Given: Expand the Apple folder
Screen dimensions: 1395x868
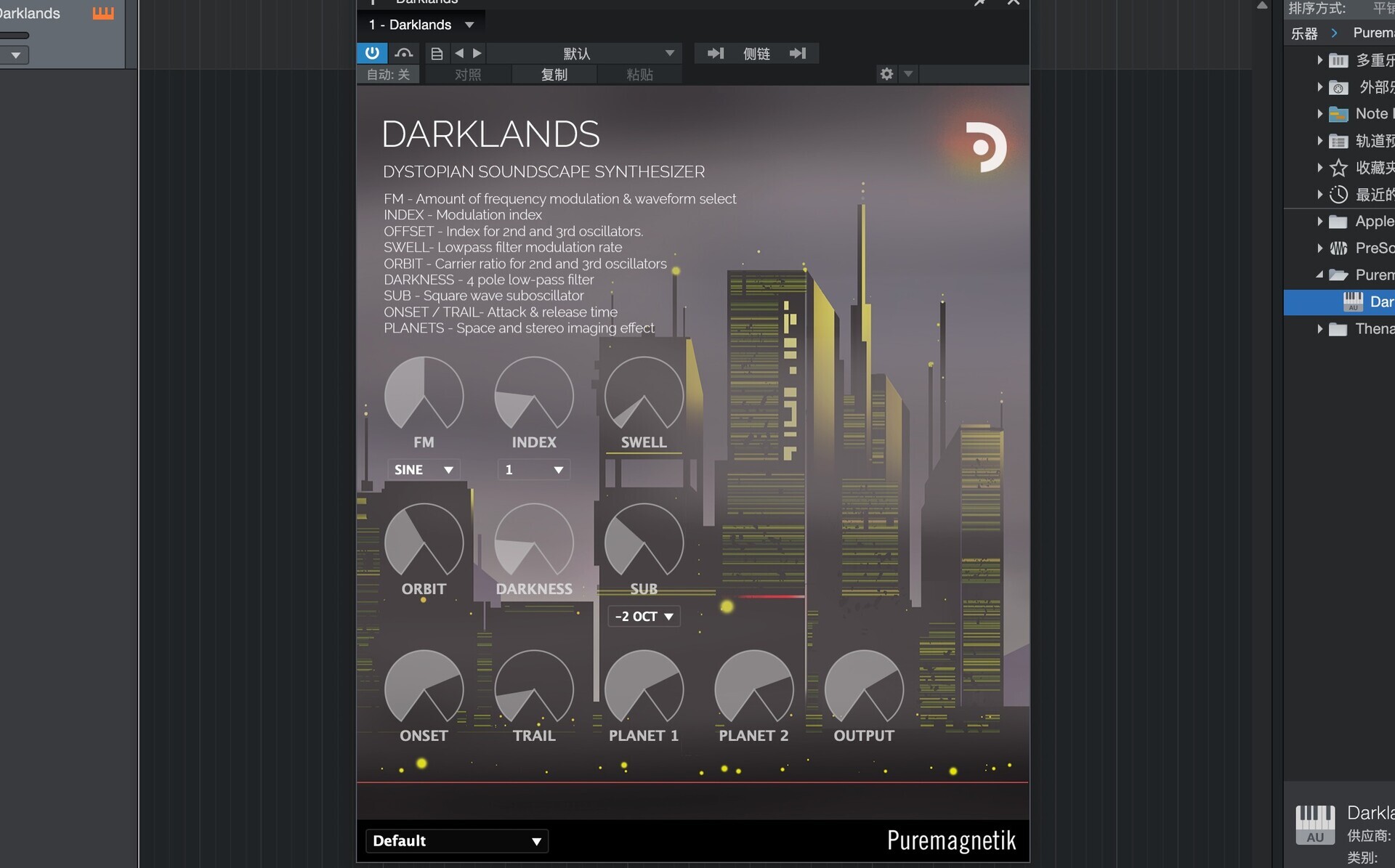Looking at the screenshot, I should coord(1319,222).
